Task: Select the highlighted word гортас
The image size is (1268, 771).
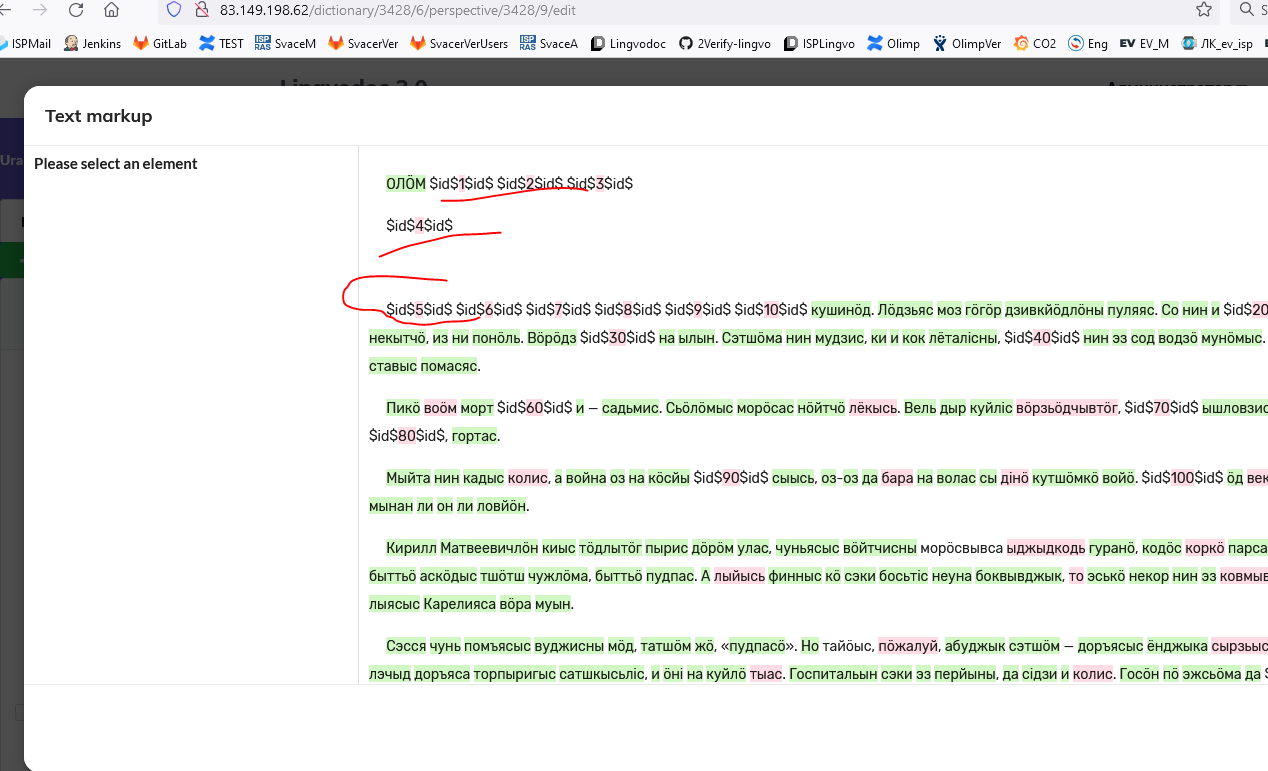Action: pos(475,435)
